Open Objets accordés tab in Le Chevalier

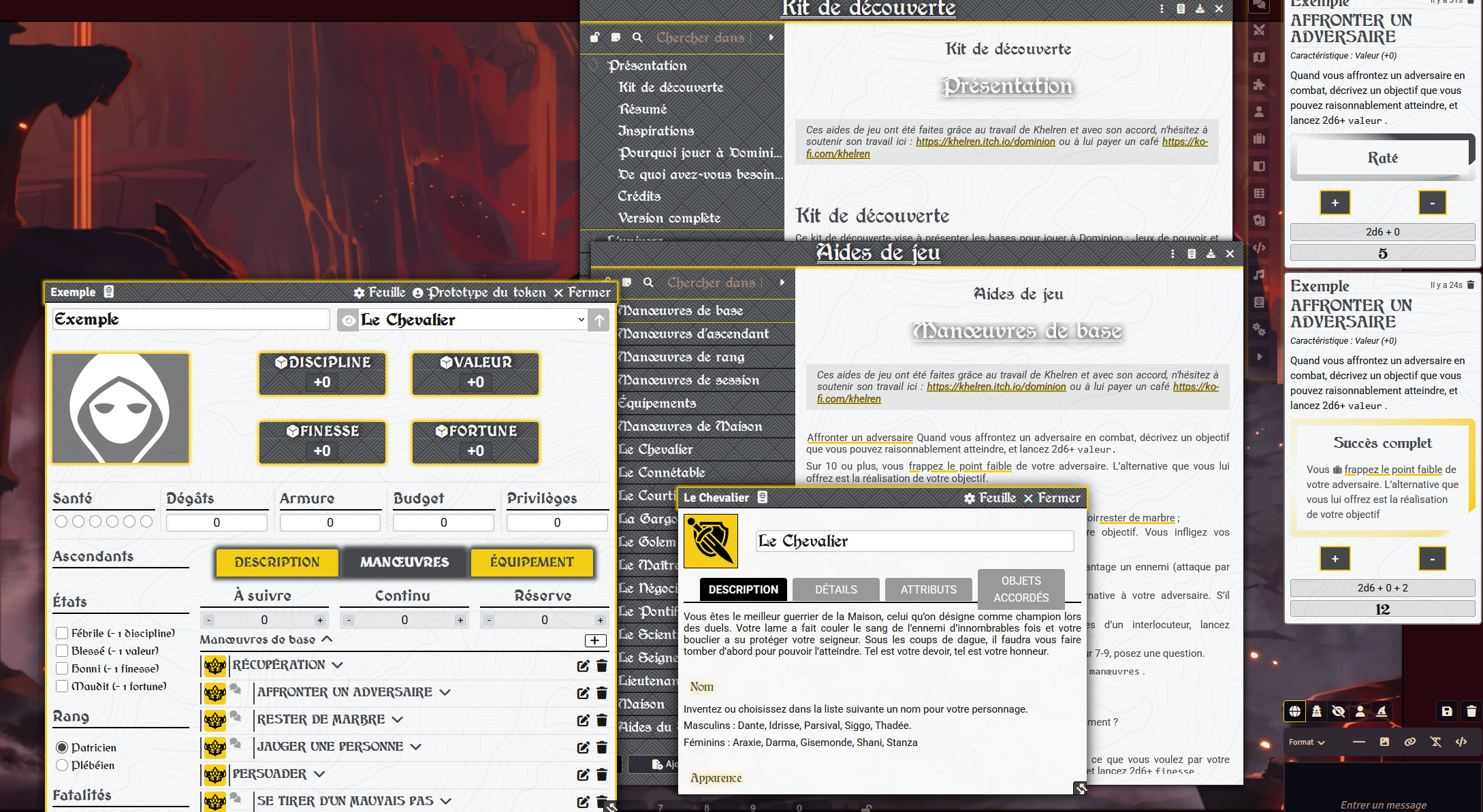(x=1021, y=589)
